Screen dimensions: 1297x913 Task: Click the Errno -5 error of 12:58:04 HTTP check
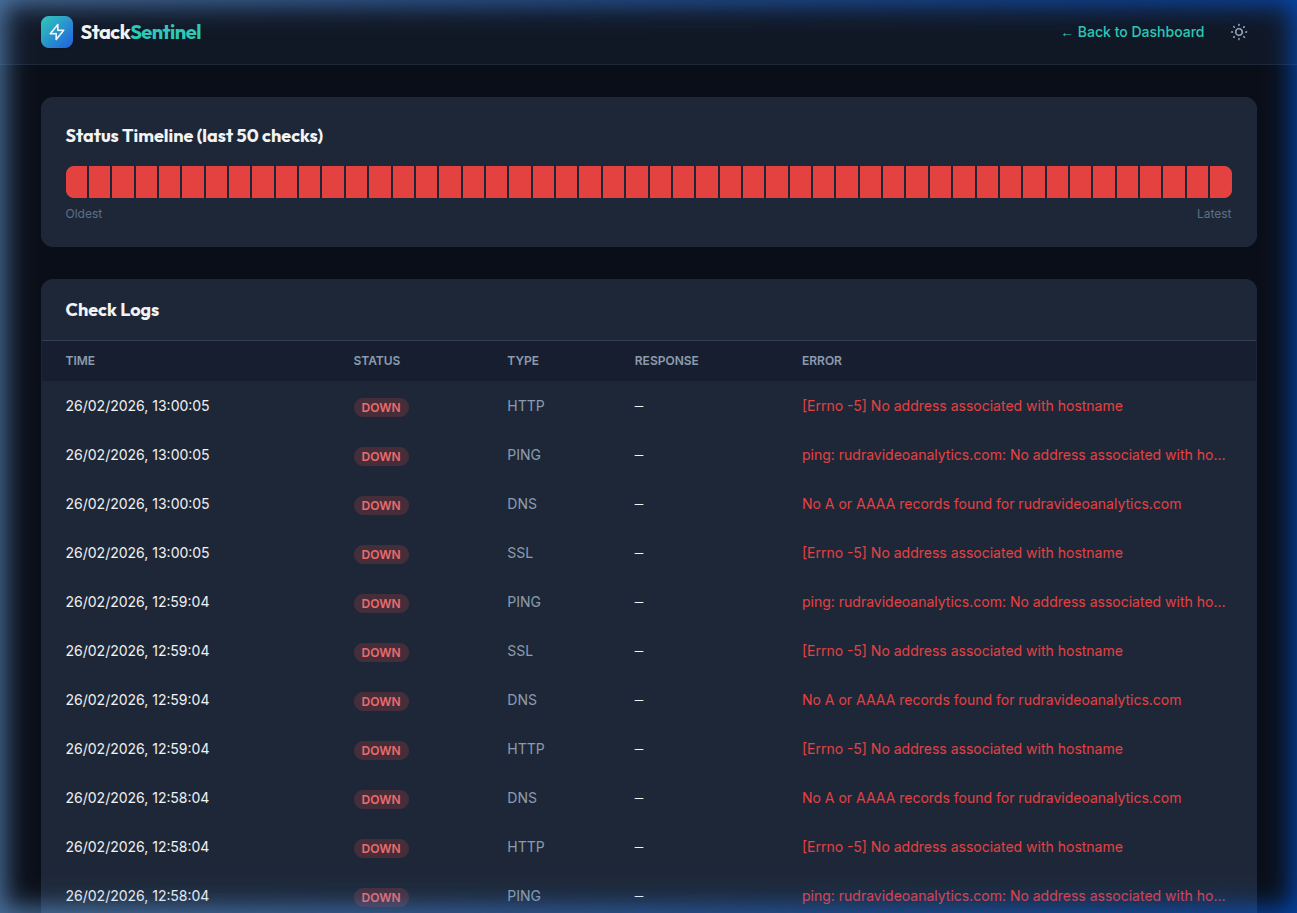click(962, 847)
